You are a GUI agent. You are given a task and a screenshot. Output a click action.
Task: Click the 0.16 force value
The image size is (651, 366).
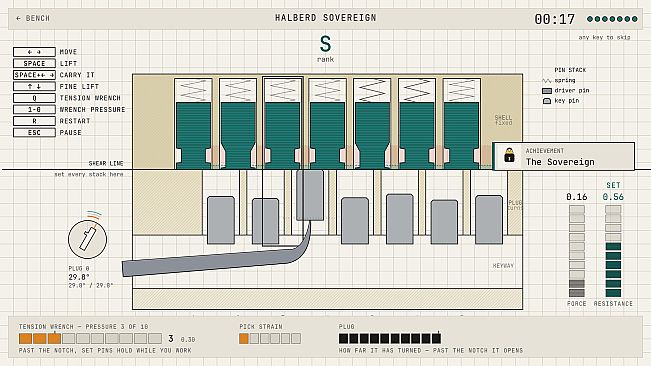coord(577,197)
